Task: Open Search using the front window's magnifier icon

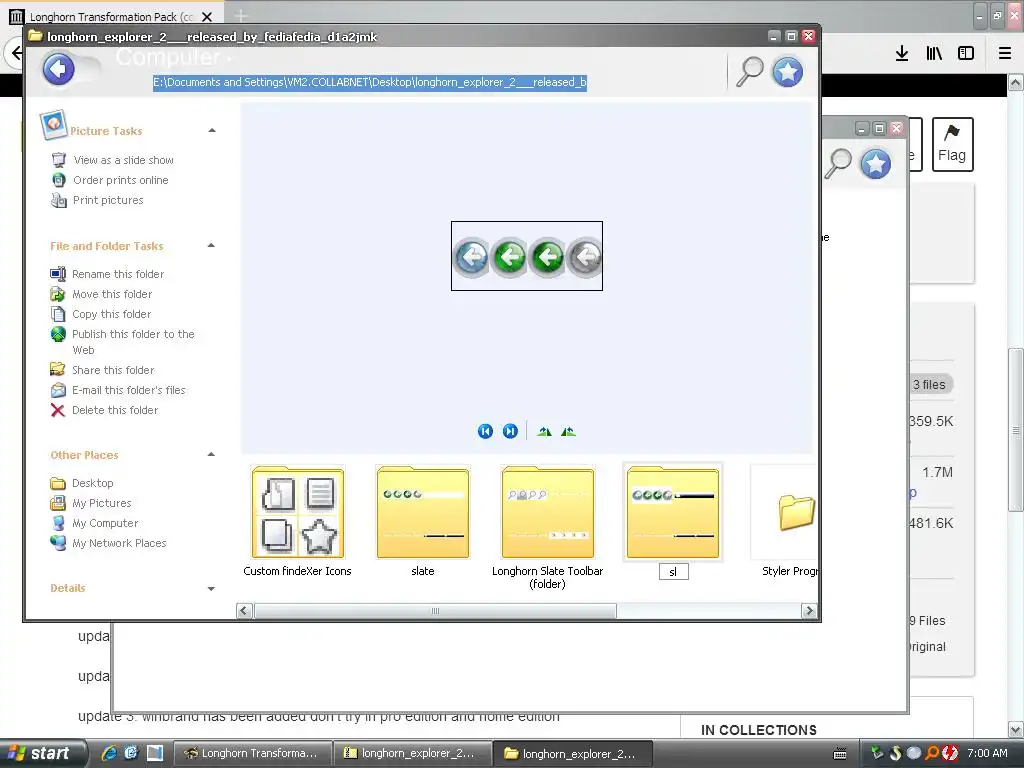Action: (750, 71)
